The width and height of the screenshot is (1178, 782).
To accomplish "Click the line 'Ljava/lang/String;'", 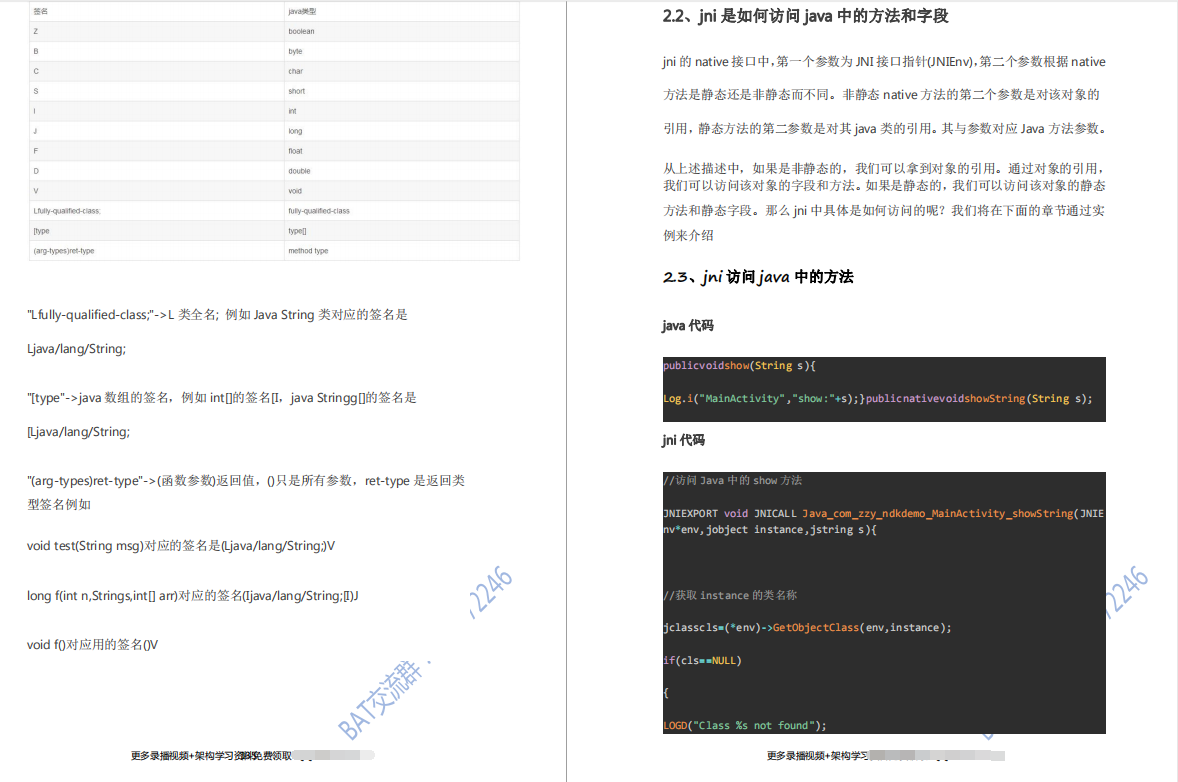I will coord(77,349).
